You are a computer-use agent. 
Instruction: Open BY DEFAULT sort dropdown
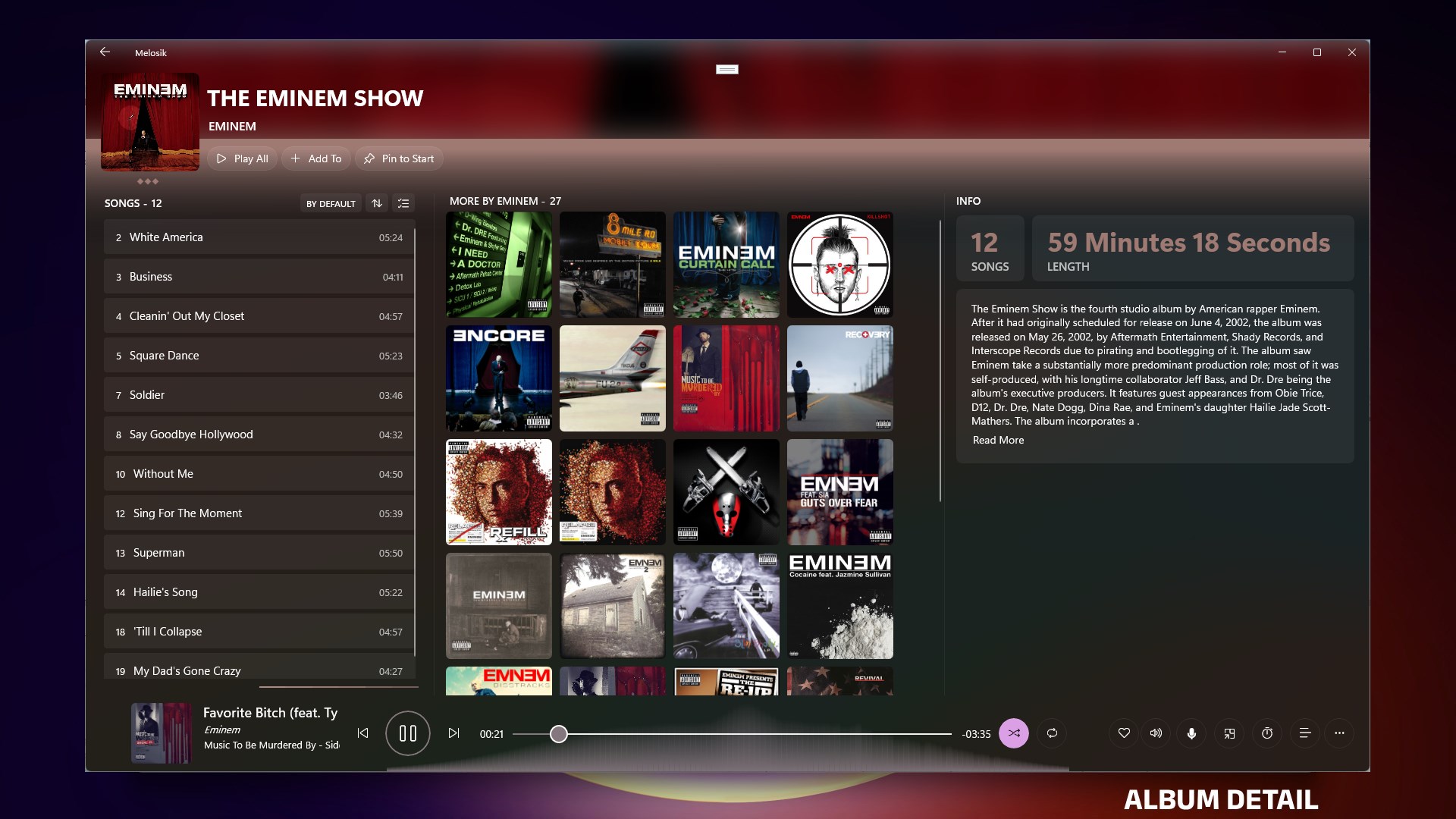click(331, 203)
